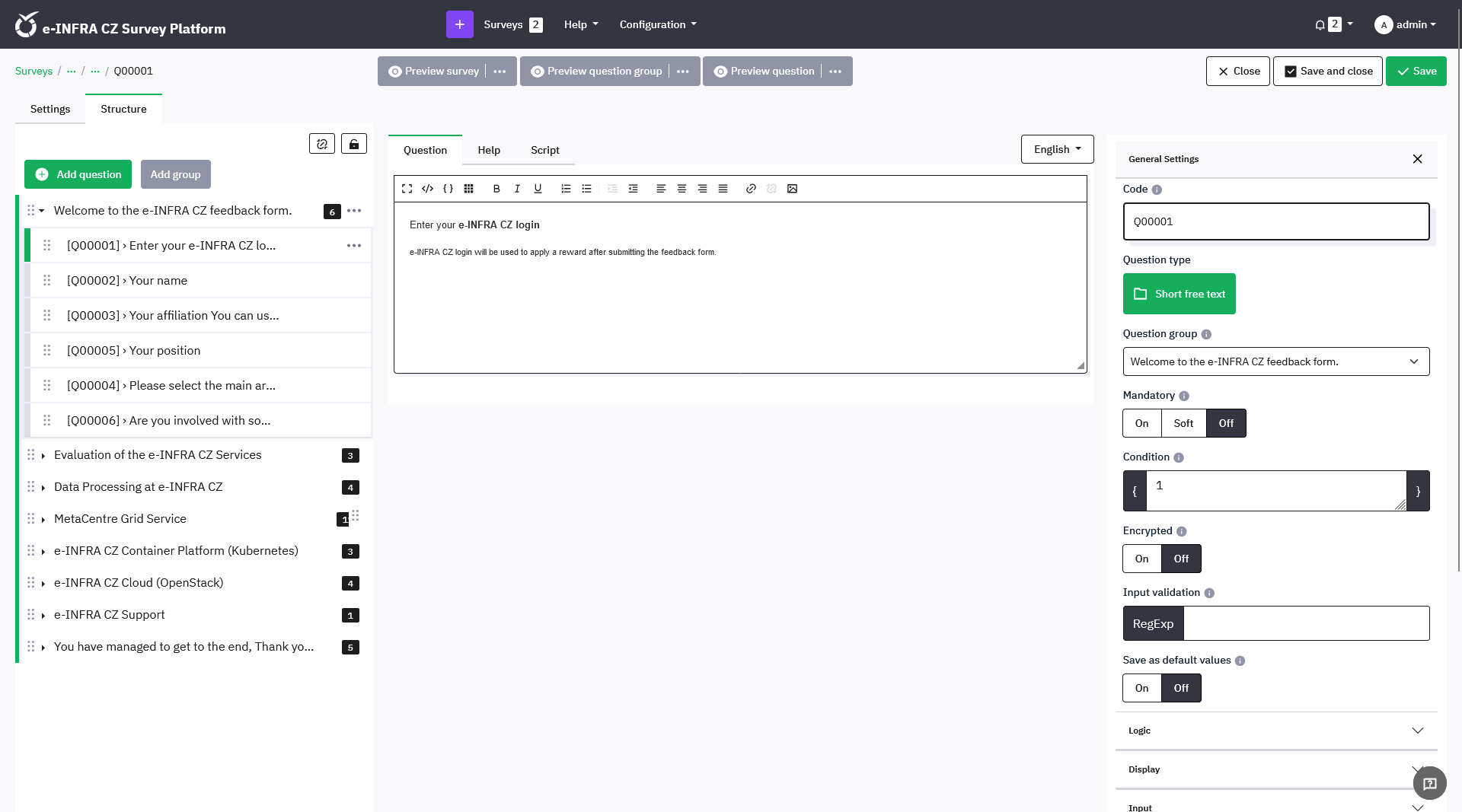Open the source code view in the editor
1462x812 pixels.
pyautogui.click(x=427, y=189)
